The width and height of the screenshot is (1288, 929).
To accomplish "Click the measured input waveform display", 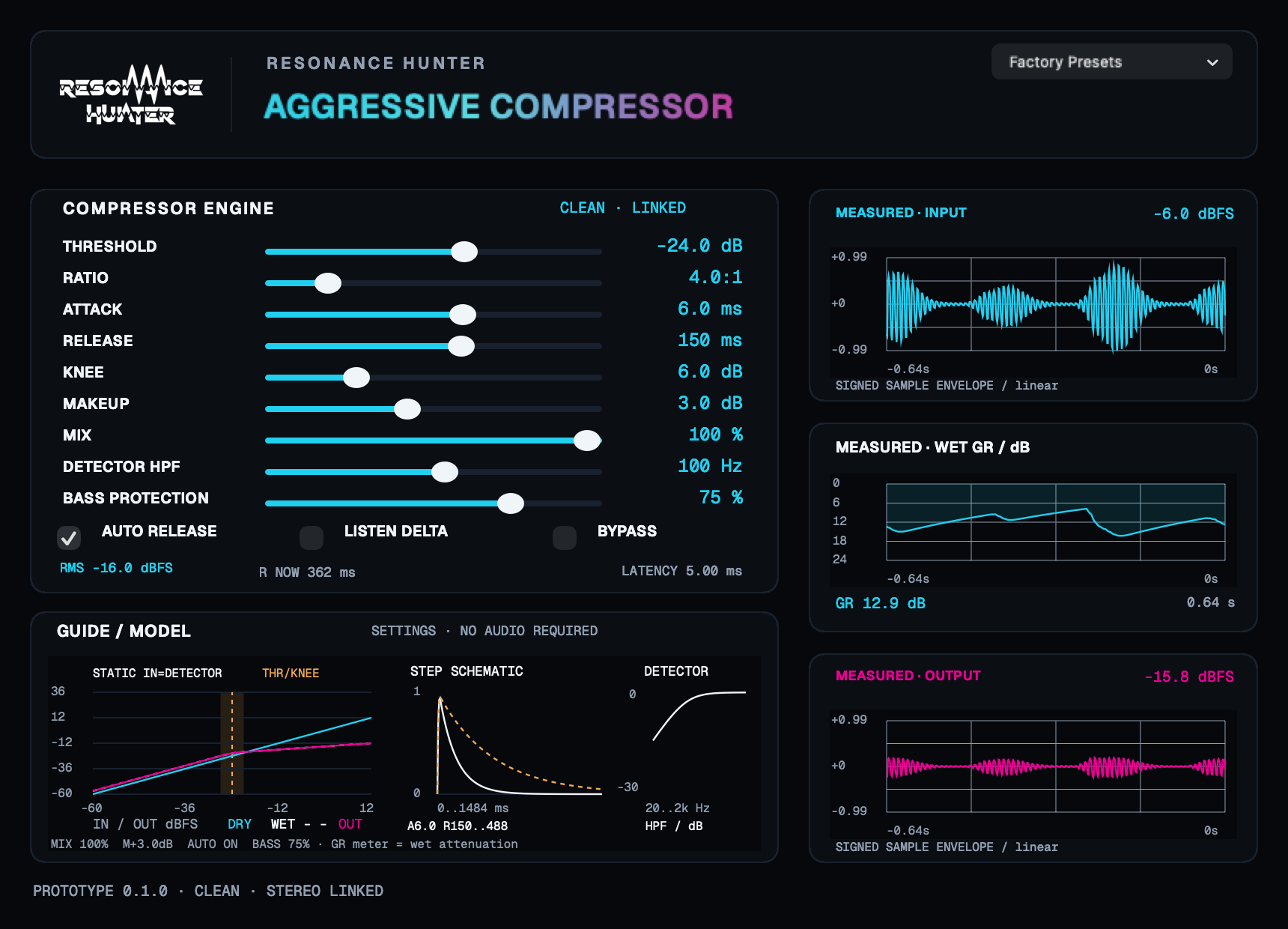I will 1056,304.
